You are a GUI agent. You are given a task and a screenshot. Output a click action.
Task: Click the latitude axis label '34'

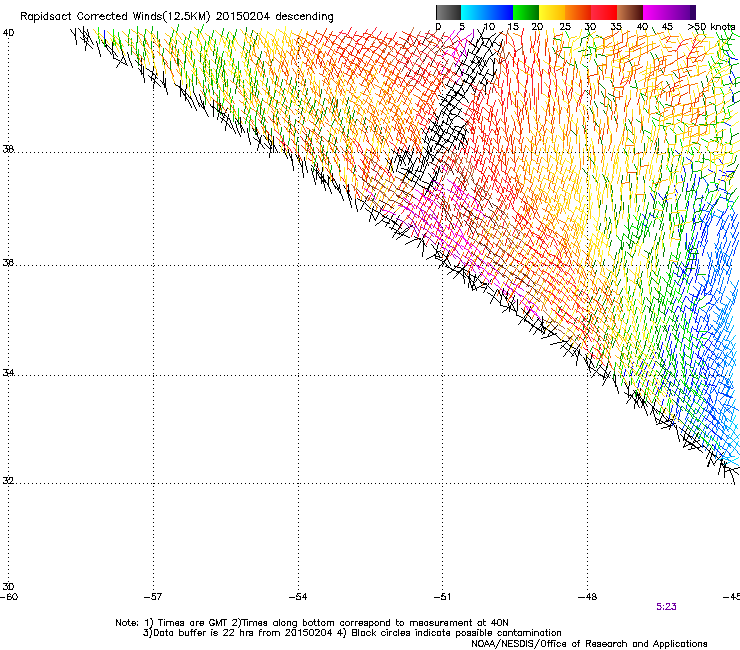(x=8, y=372)
